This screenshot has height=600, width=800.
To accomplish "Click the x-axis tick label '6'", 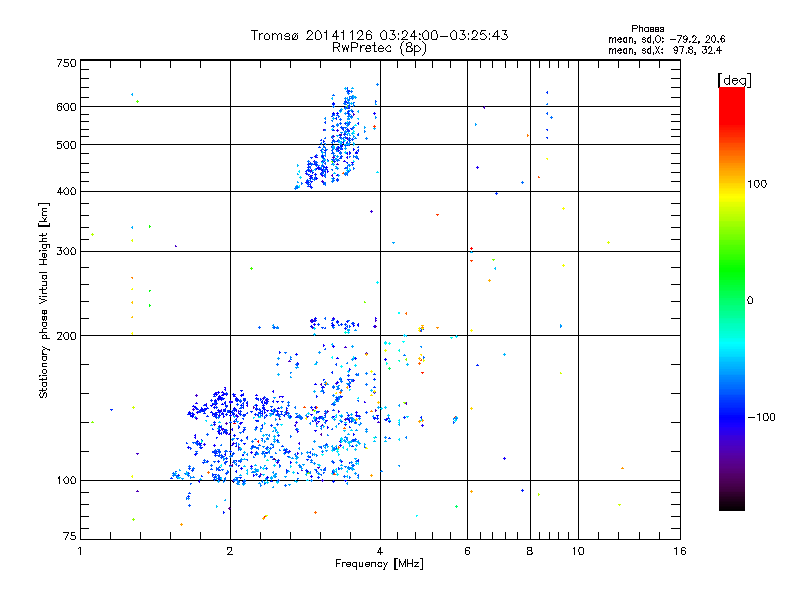I will [467, 551].
